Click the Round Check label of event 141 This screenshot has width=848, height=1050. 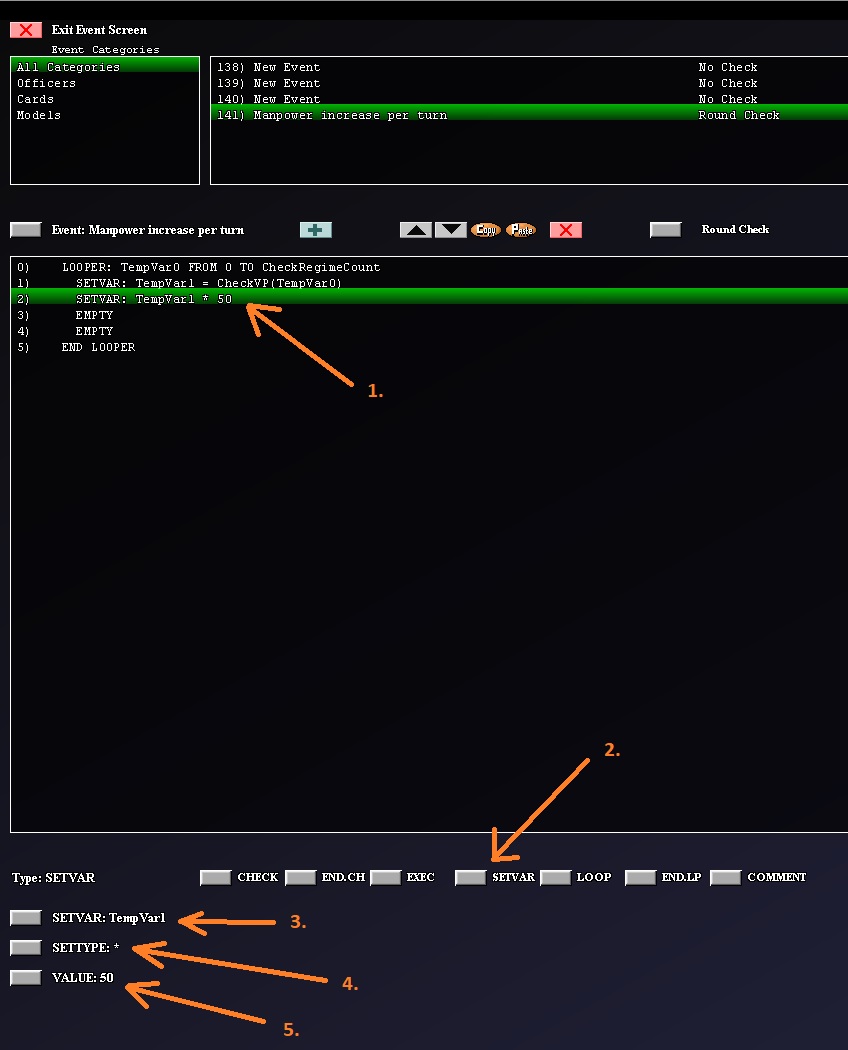click(x=739, y=115)
